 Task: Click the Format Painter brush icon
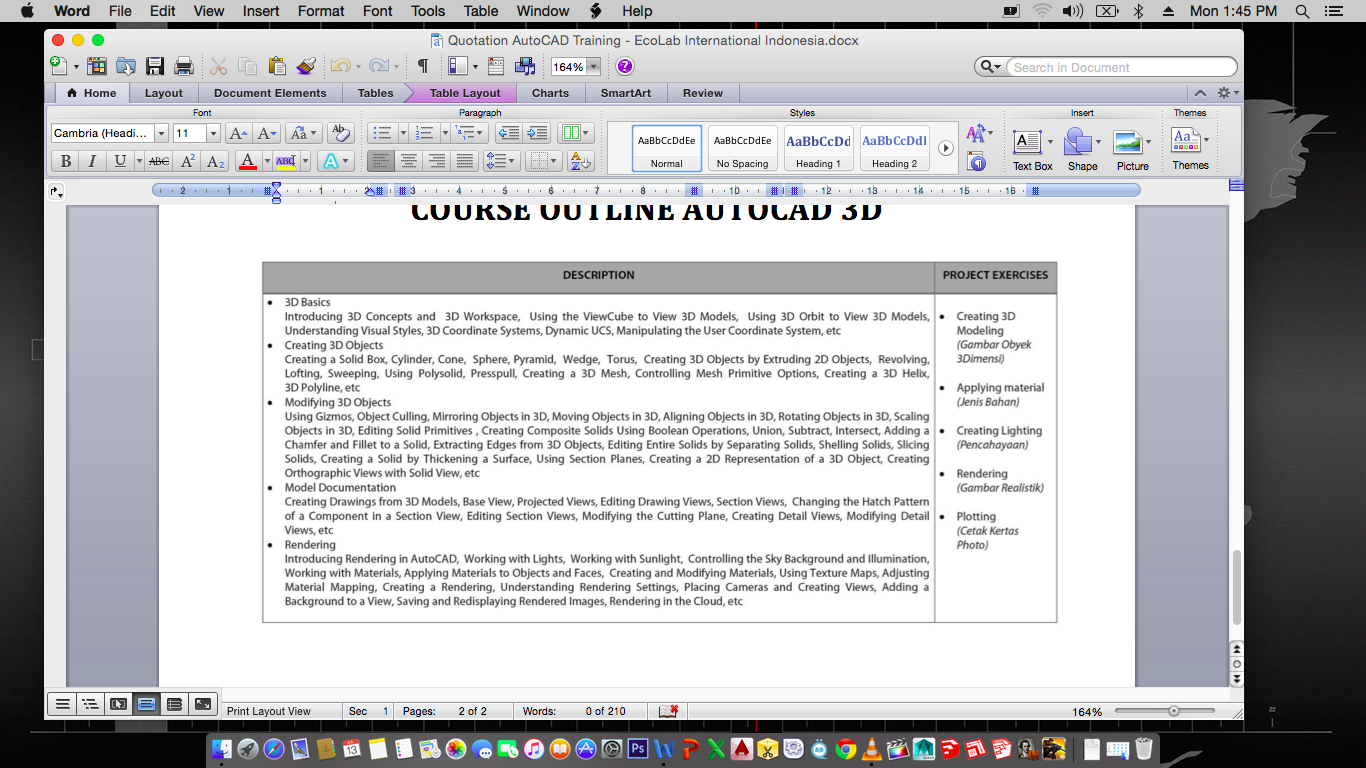coord(306,67)
